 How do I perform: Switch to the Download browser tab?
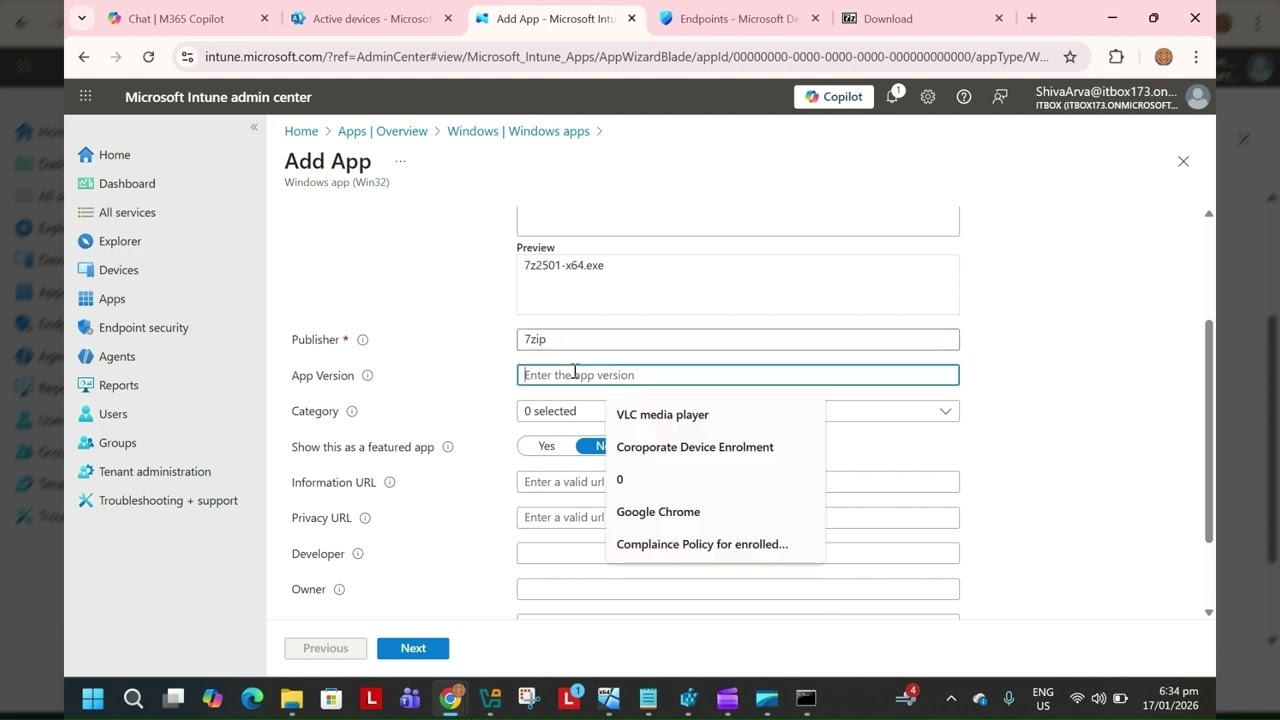[x=922, y=18]
